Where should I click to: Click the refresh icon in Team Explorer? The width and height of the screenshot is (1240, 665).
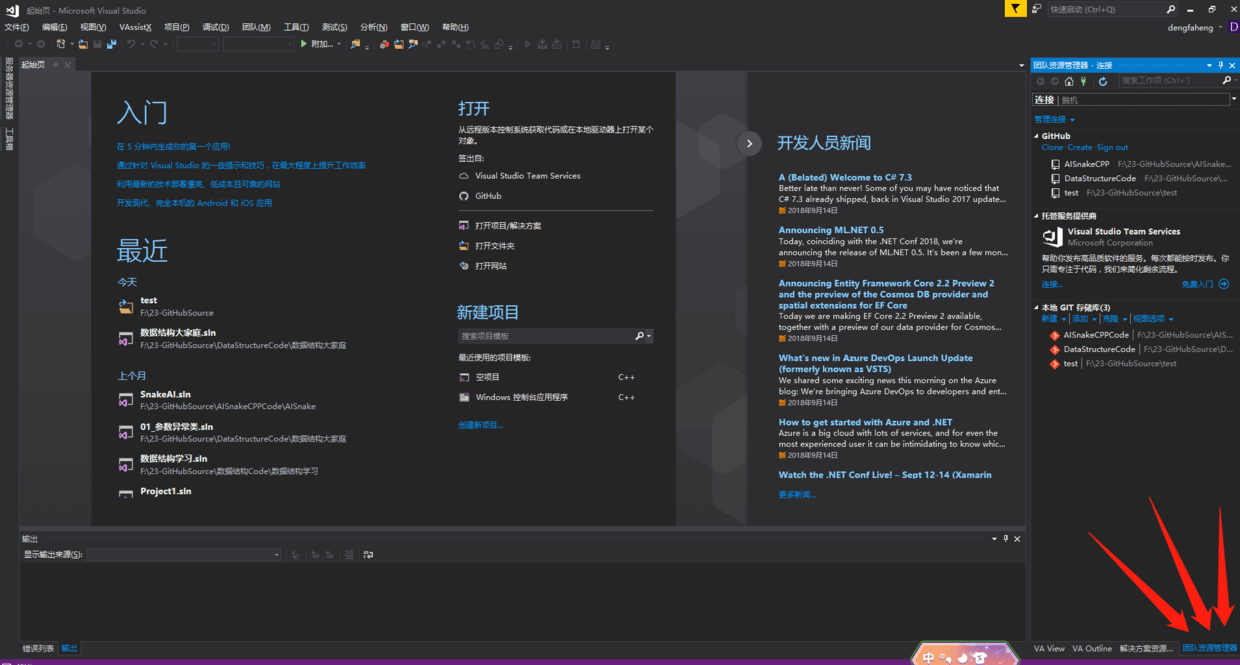[x=1103, y=81]
